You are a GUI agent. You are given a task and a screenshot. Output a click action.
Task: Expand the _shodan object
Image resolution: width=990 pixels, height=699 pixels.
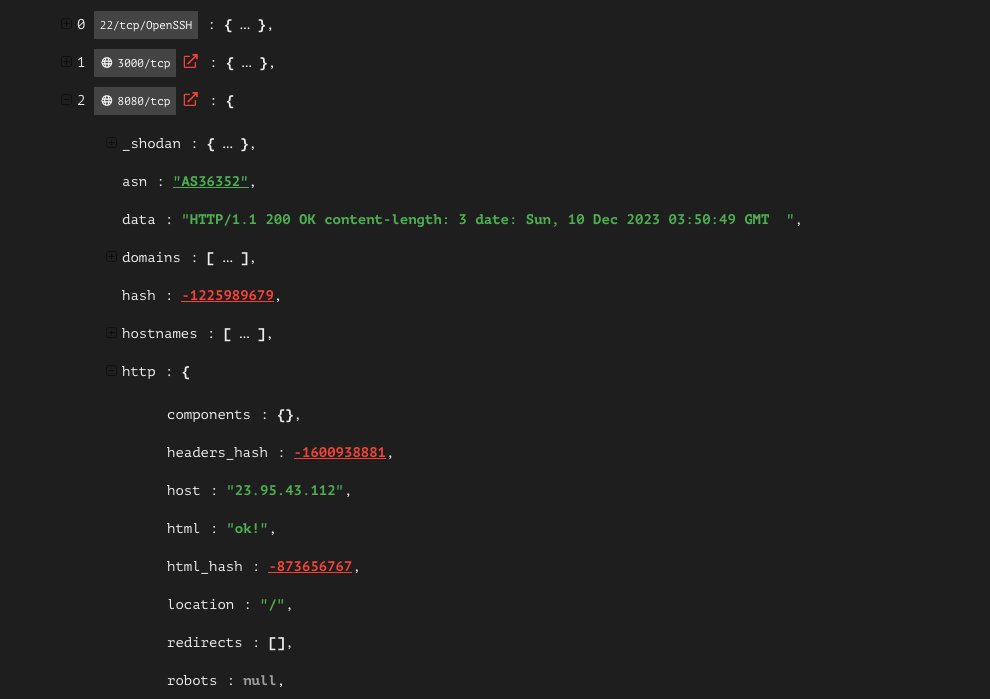coord(111,142)
